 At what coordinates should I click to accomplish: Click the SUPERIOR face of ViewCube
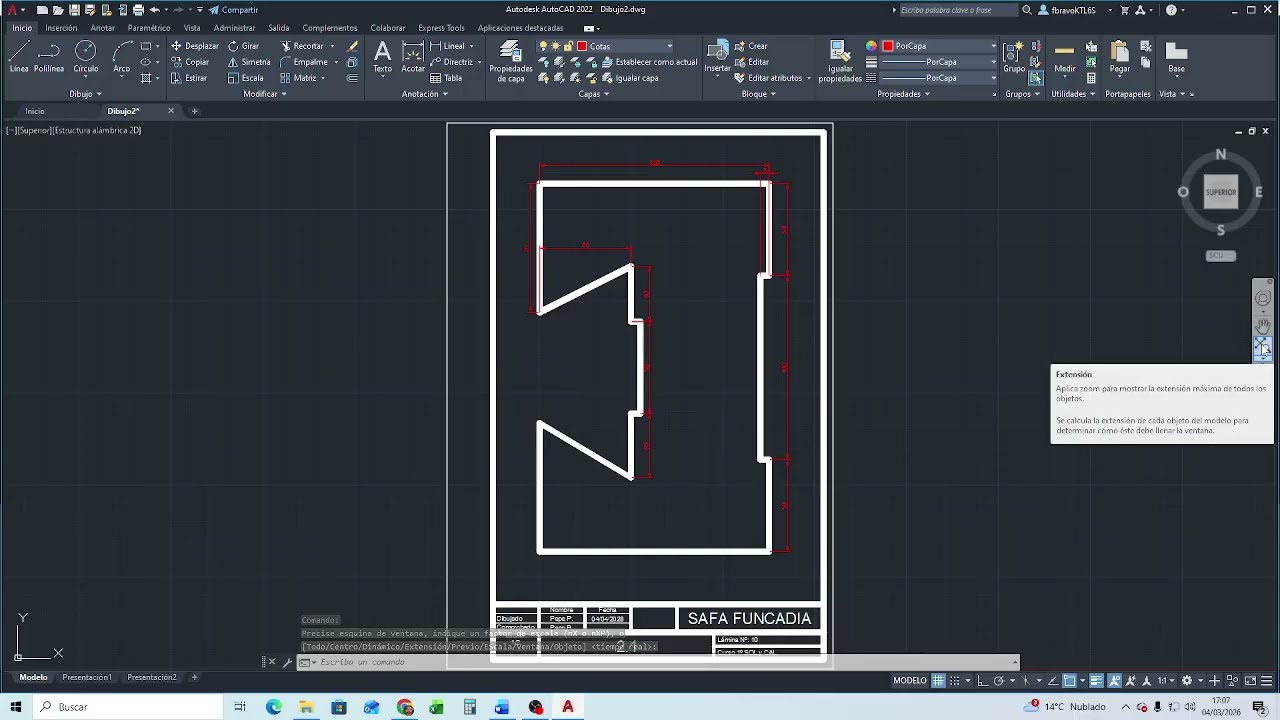pos(1221,192)
